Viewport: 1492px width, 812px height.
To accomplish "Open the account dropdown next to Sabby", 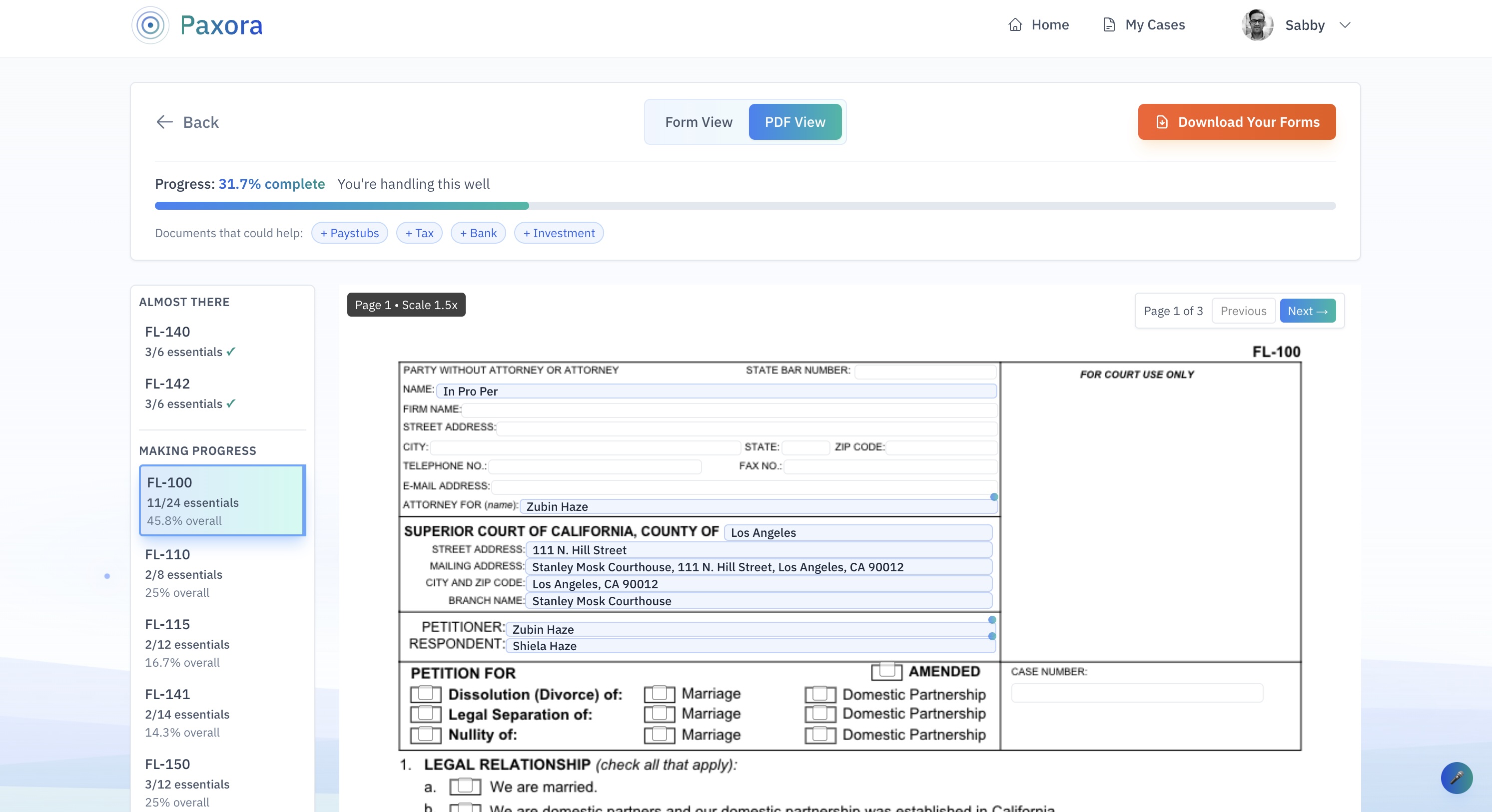I will point(1345,25).
